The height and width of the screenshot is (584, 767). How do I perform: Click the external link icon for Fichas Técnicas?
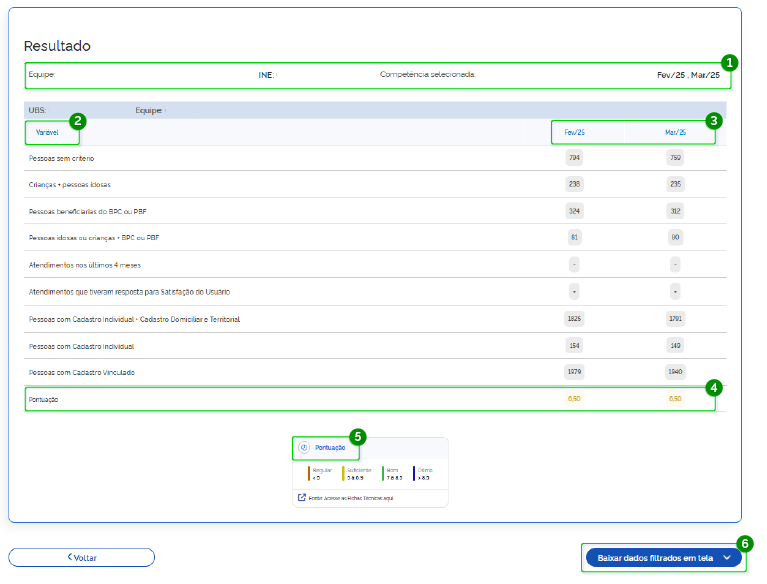[x=302, y=497]
